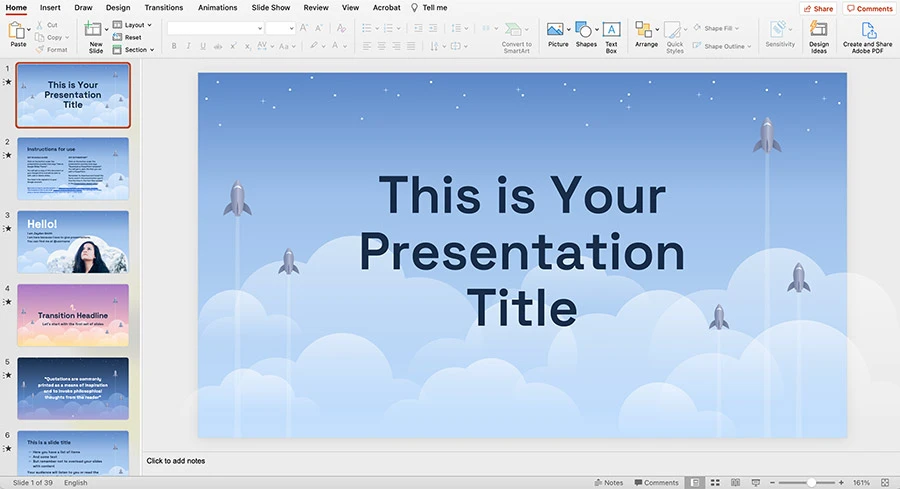The width and height of the screenshot is (900, 489).
Task: Insert a Text Box
Action: [x=611, y=31]
